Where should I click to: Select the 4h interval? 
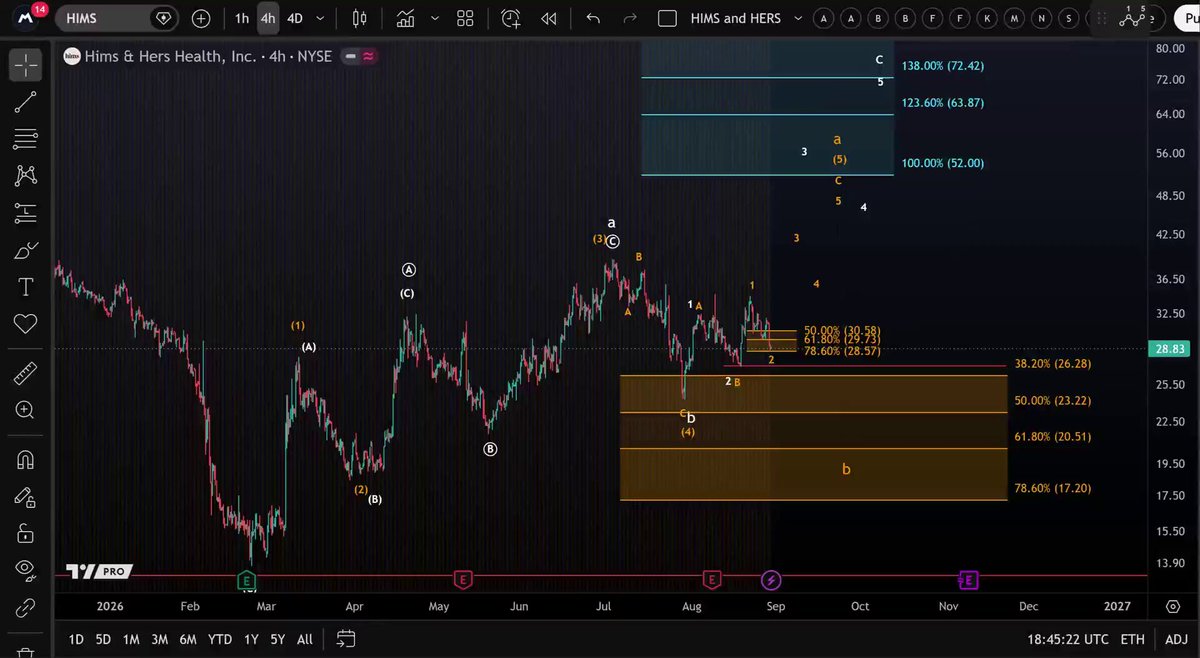pos(268,18)
